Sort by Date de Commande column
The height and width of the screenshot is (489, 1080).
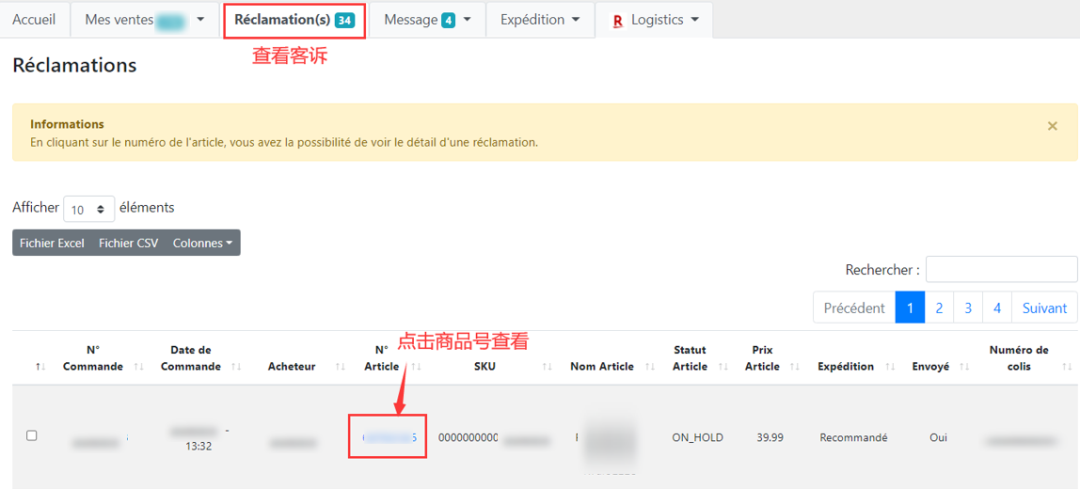coord(199,358)
